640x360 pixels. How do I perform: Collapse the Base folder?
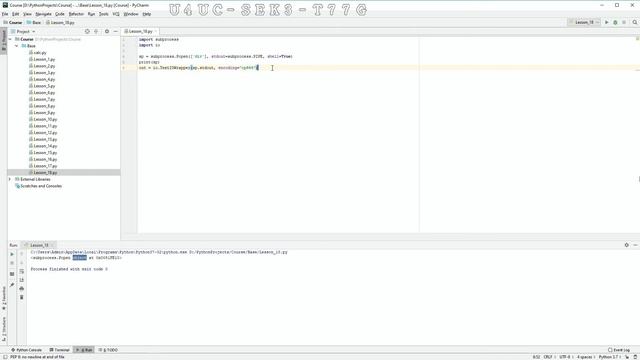point(17,46)
